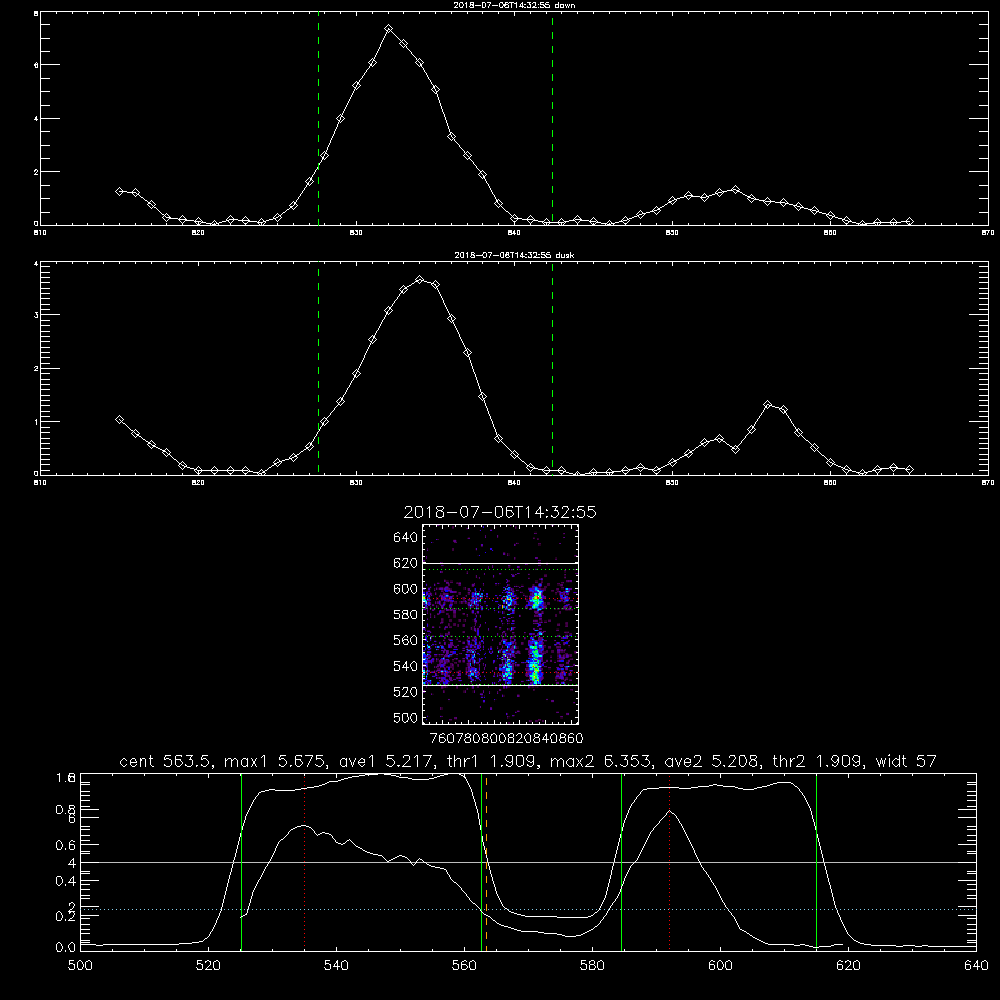Click the "830" x-axis label under the dawn plot

[356, 233]
